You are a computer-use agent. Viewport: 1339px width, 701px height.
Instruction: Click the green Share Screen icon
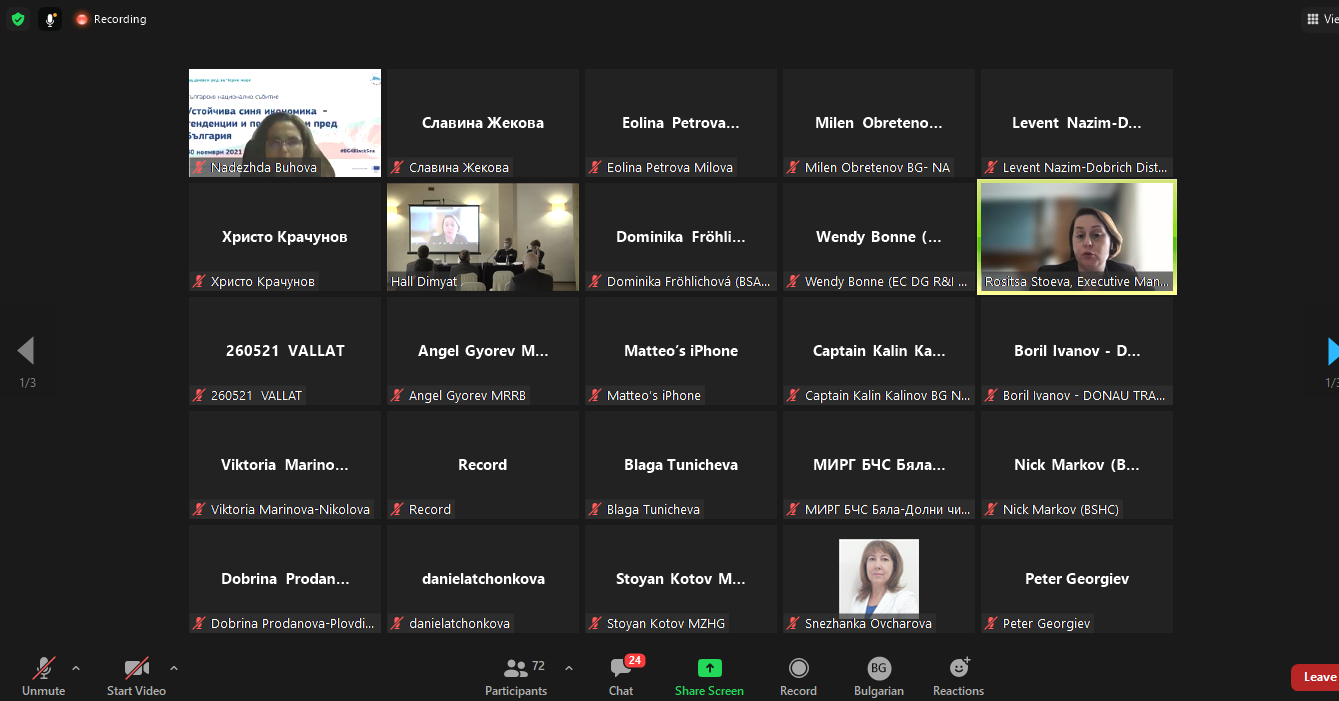(709, 668)
